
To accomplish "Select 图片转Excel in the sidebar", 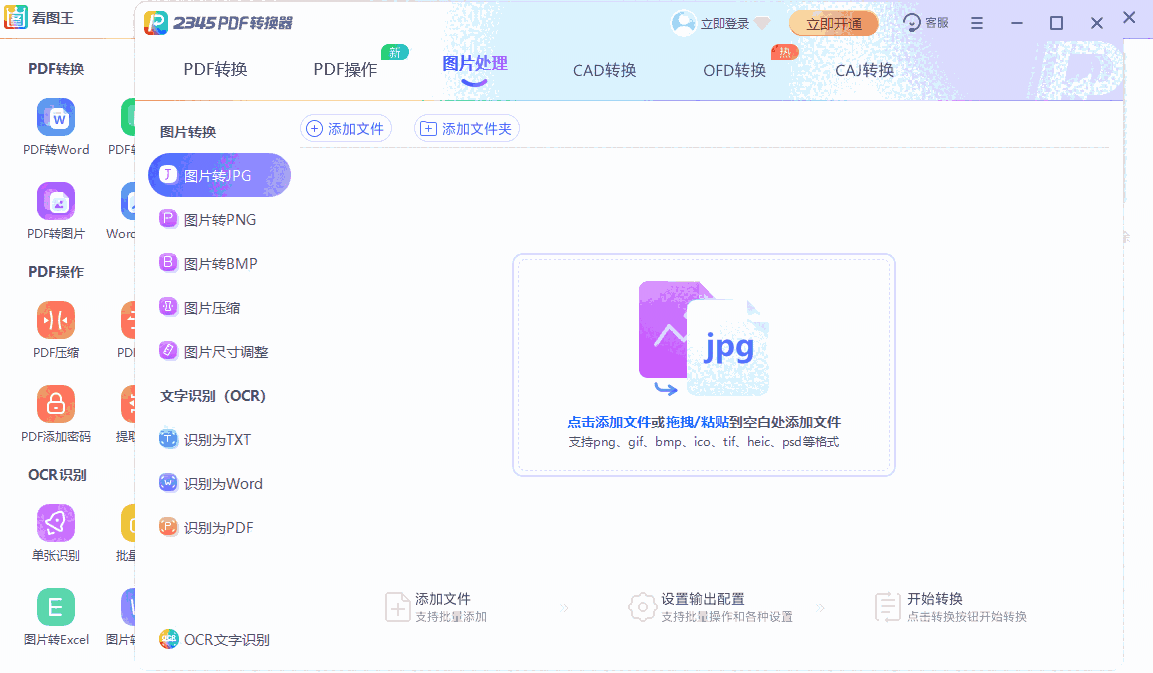I will (56, 616).
